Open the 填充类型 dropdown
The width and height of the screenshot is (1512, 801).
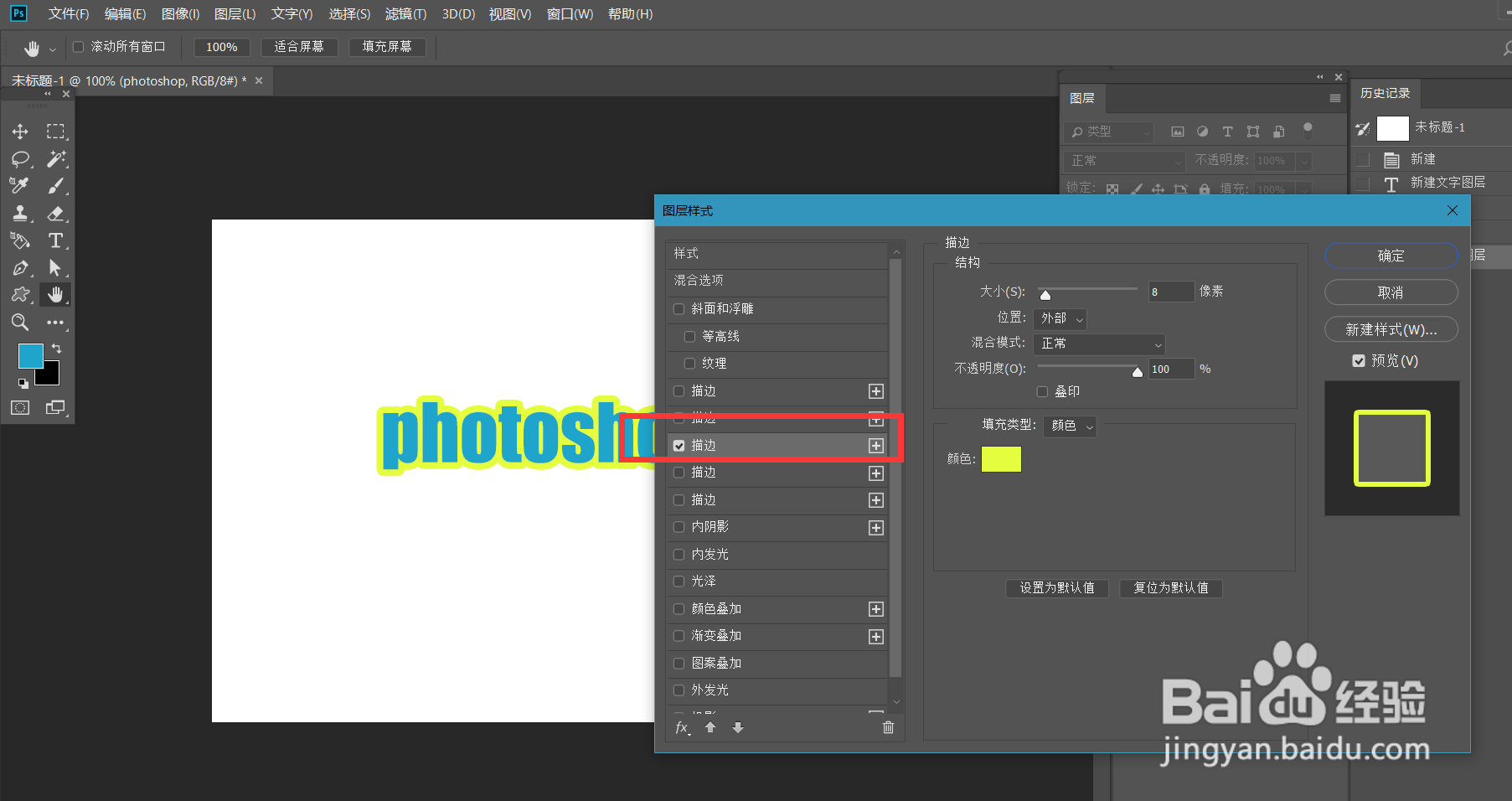[1071, 426]
